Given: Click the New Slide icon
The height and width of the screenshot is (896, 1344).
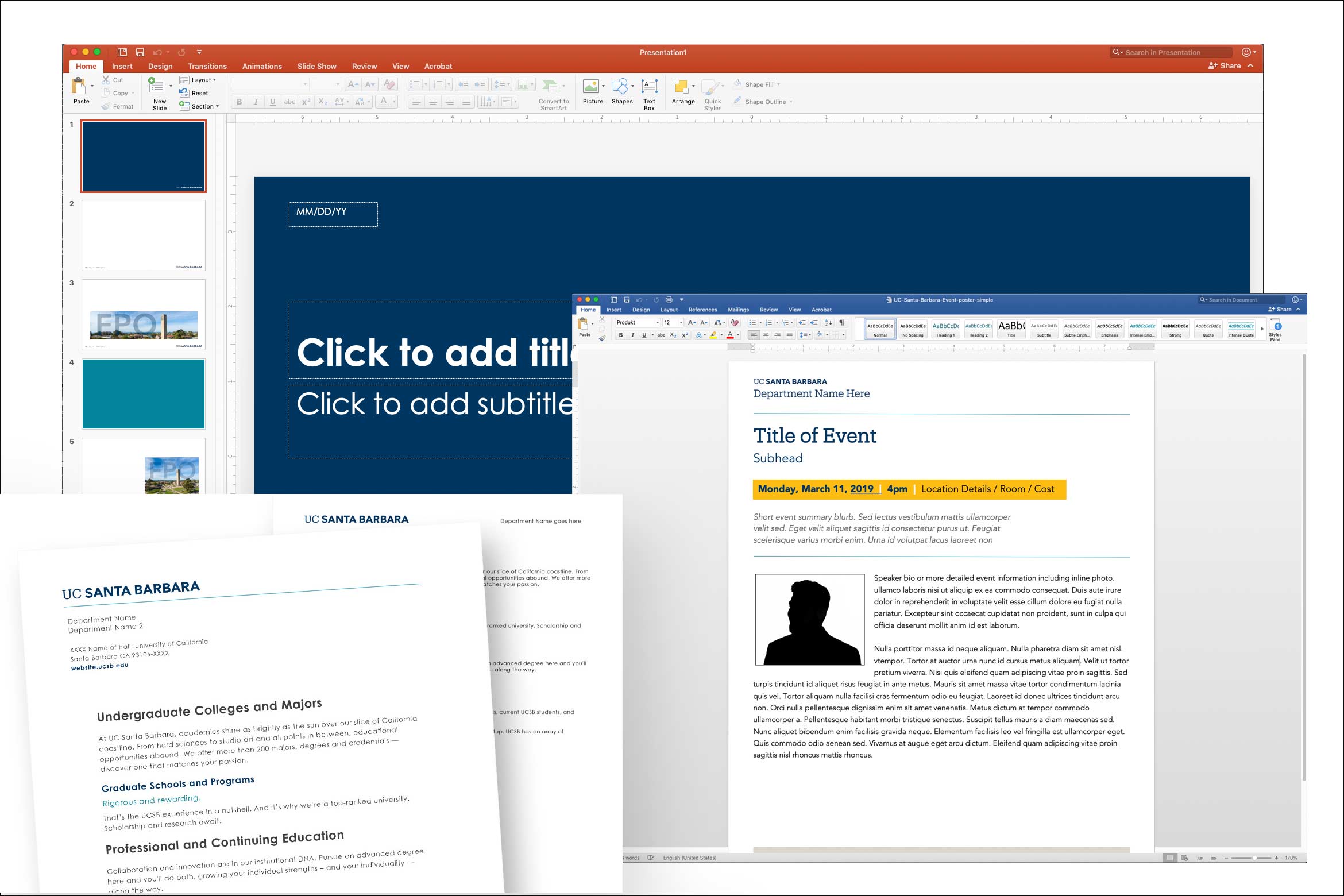Looking at the screenshot, I should pyautogui.click(x=157, y=86).
